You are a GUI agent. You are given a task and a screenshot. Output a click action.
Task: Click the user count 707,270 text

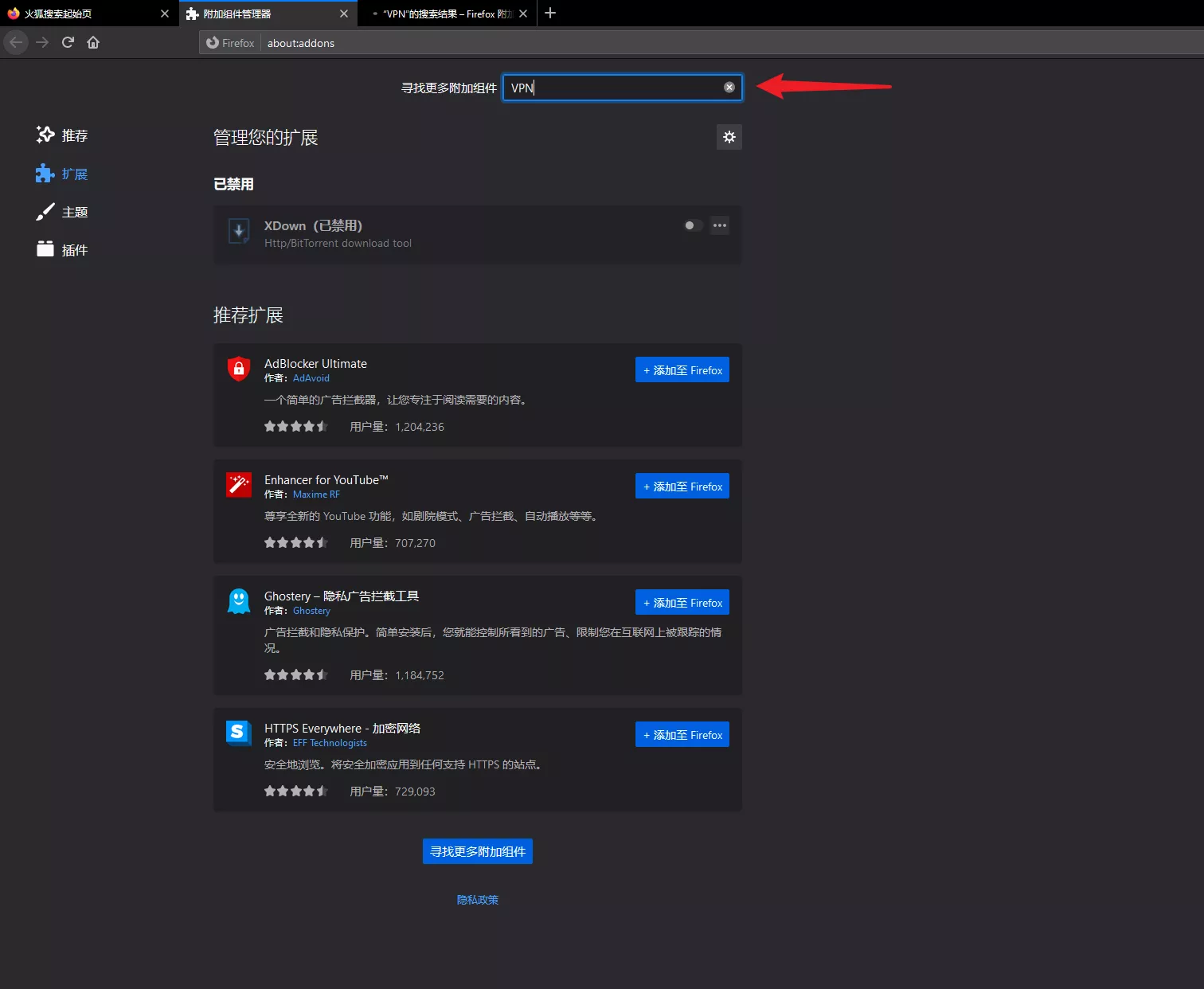click(415, 543)
